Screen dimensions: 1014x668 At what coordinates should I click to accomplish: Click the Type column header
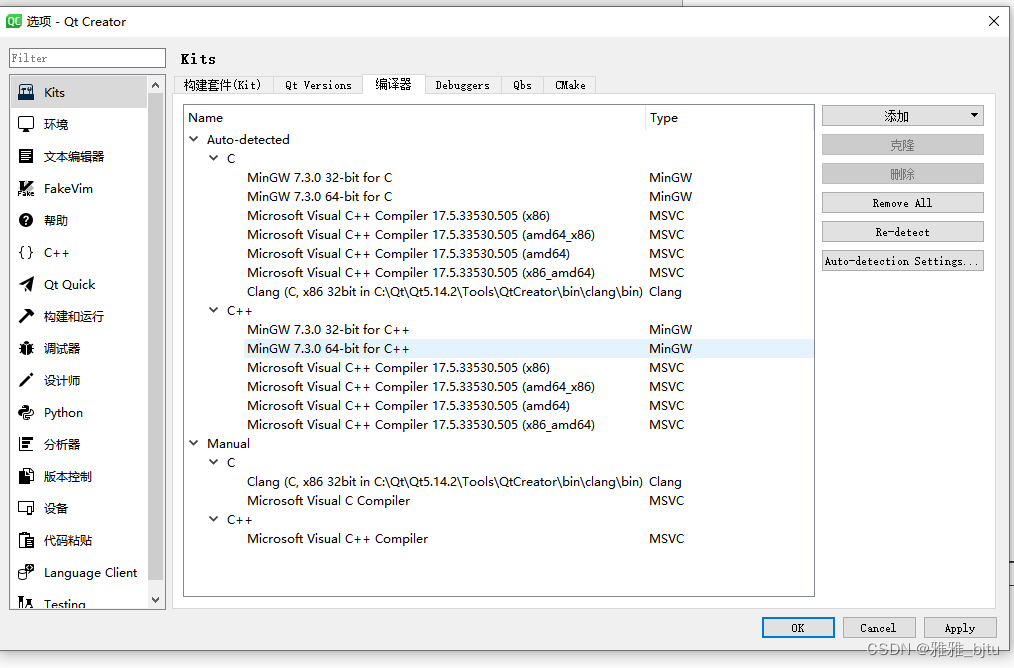[729, 118]
